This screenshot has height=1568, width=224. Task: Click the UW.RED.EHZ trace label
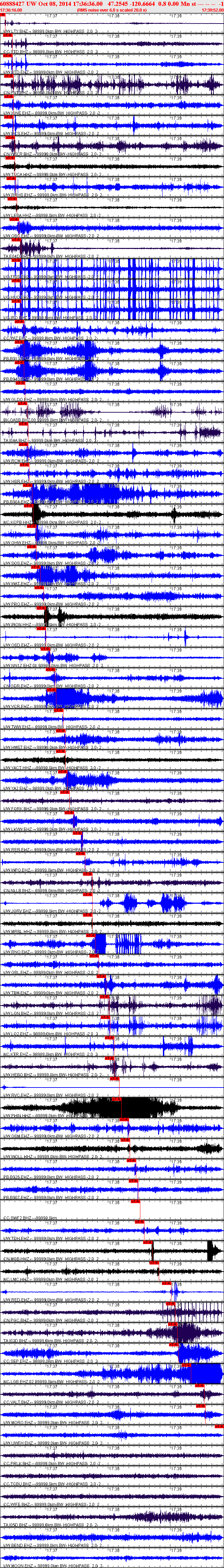(x=51, y=1301)
